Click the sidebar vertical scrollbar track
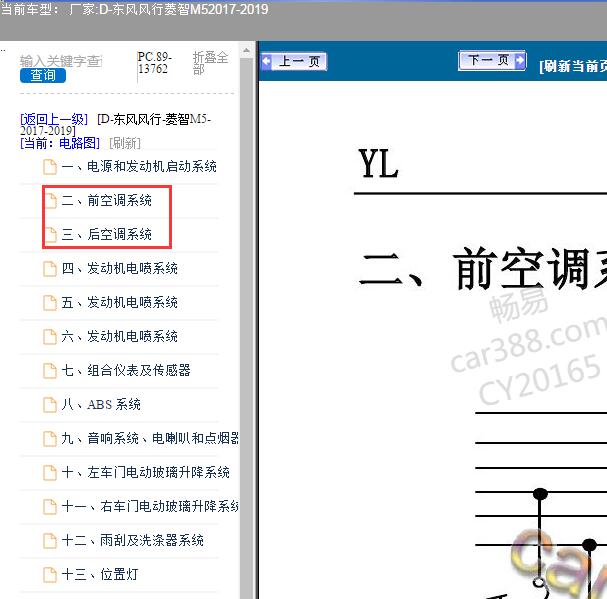This screenshot has height=599, width=607. 246,328
